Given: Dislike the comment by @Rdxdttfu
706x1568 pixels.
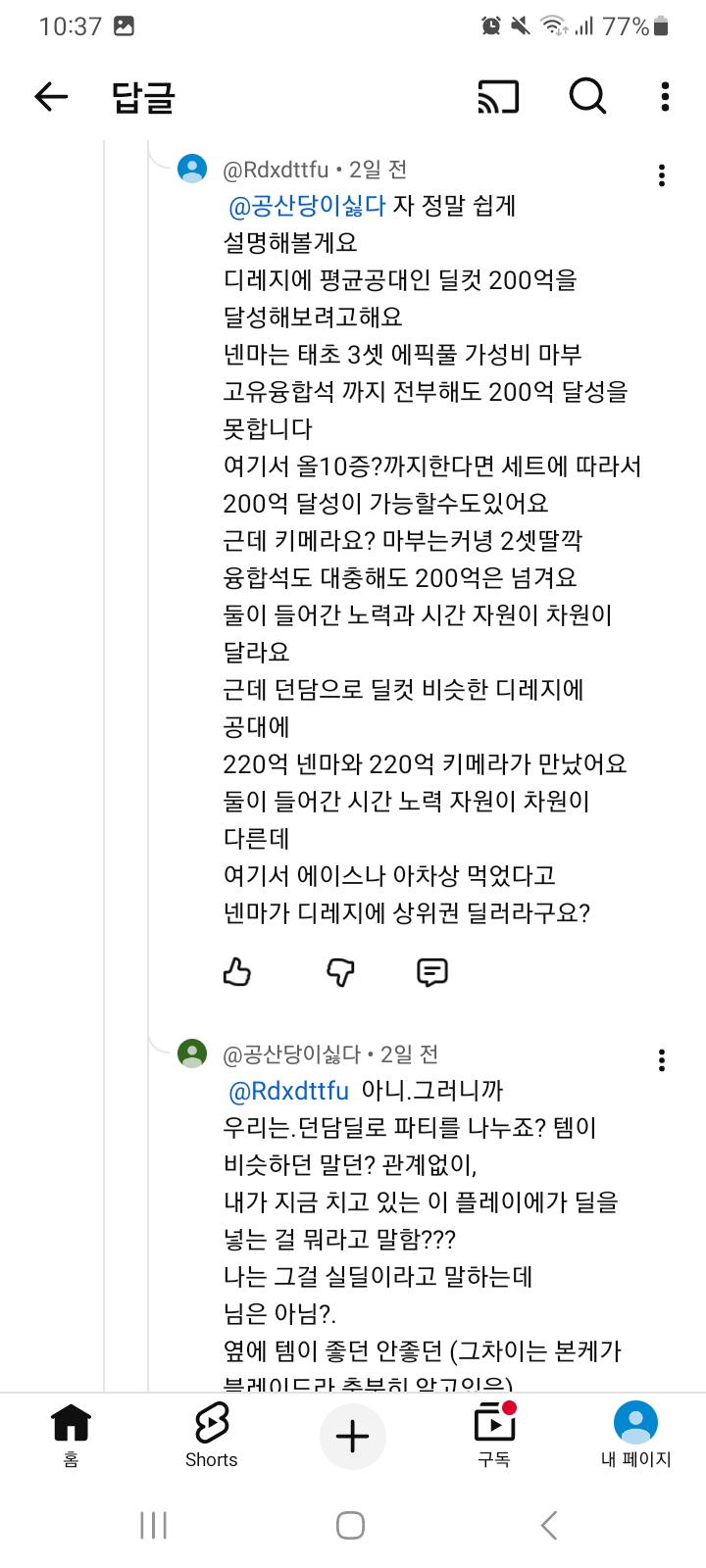Looking at the screenshot, I should tap(340, 971).
